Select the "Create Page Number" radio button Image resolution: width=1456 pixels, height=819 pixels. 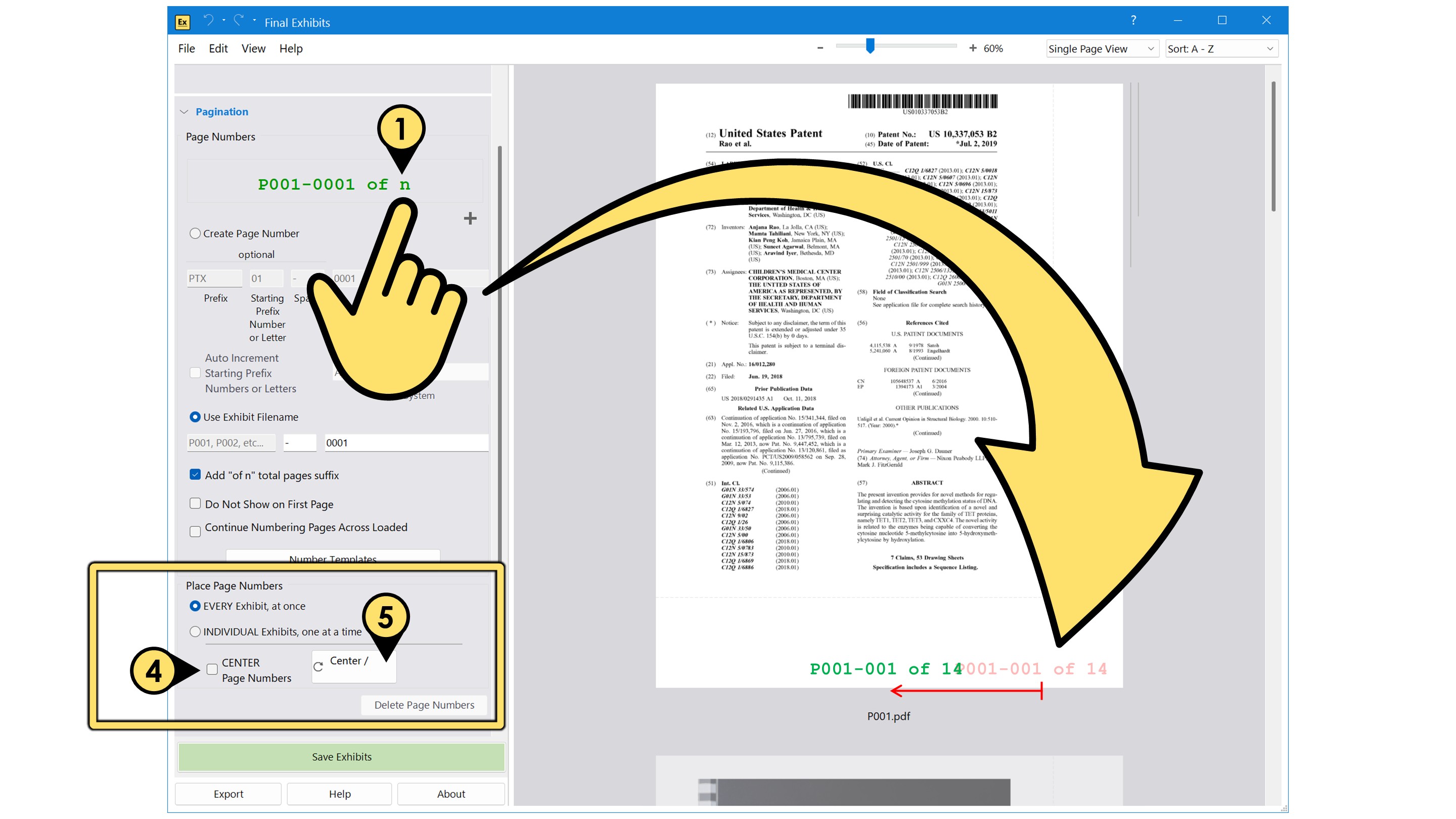pyautogui.click(x=195, y=233)
